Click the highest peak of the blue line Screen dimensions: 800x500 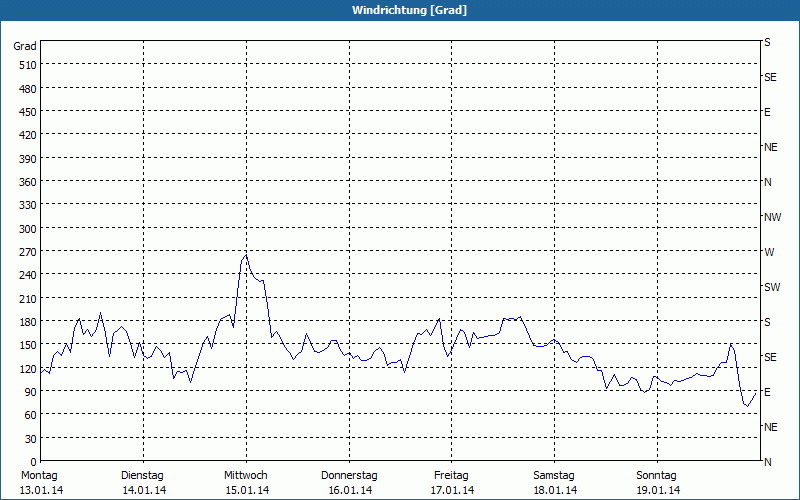tap(245, 255)
